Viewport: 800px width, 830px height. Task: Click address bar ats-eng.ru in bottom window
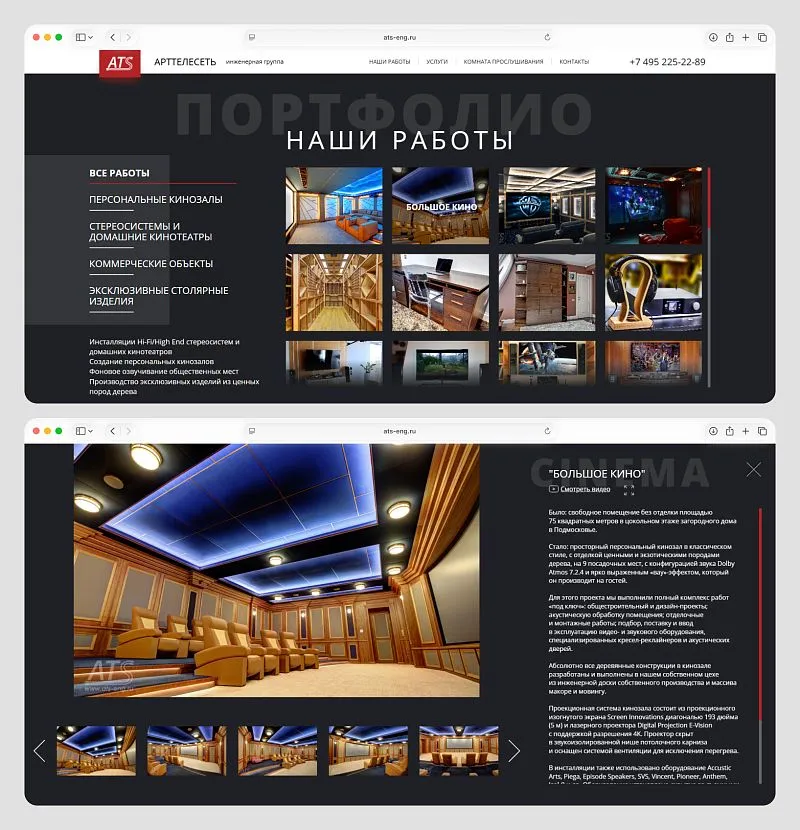tap(400, 431)
